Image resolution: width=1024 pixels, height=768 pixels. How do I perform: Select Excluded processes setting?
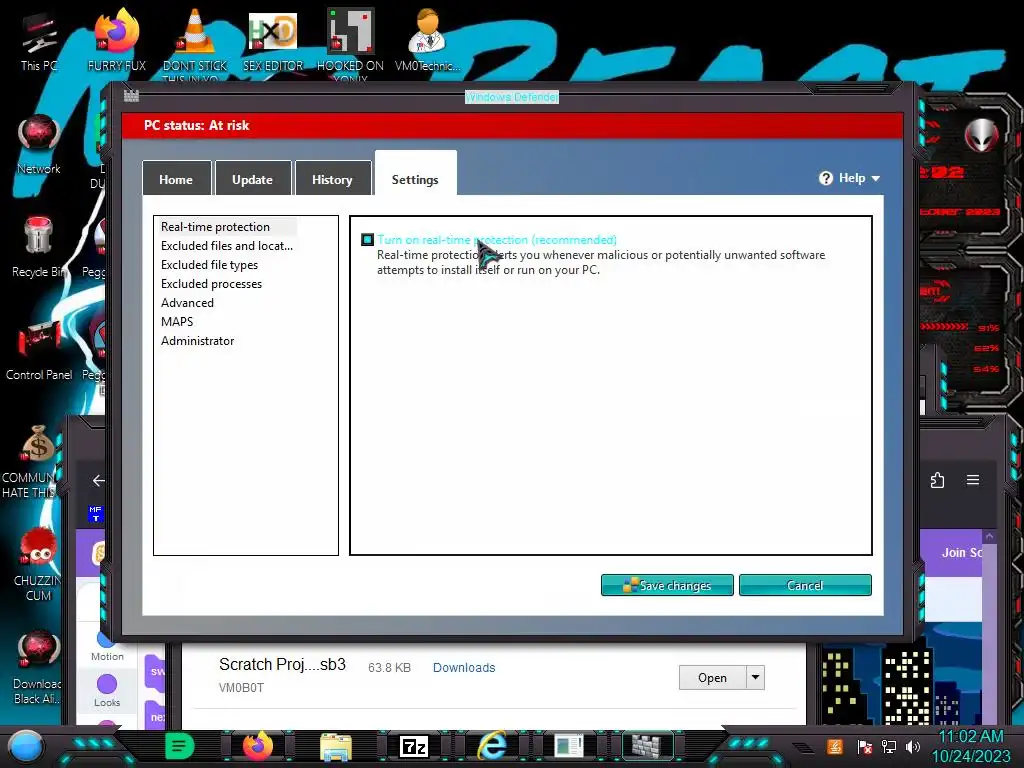[x=212, y=283]
